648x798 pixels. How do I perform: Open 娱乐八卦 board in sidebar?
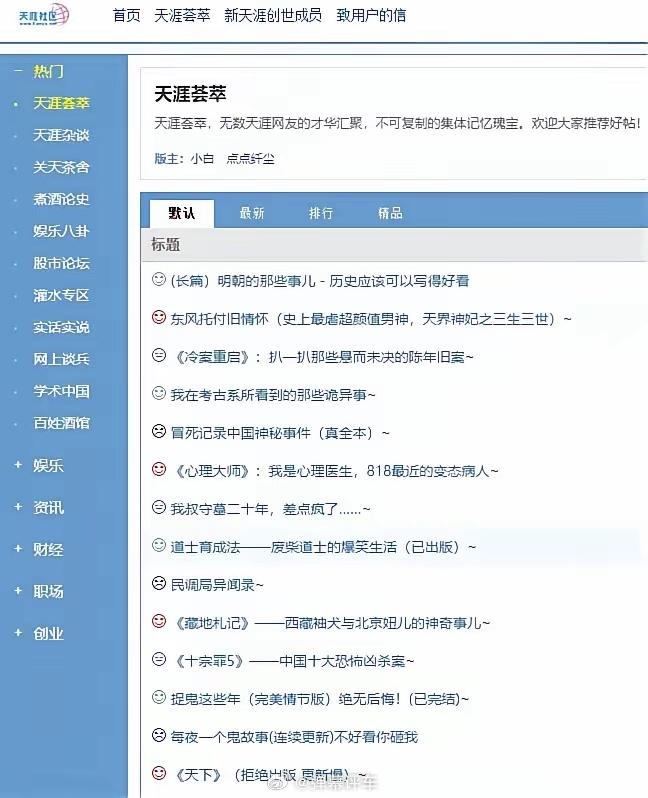[62, 232]
